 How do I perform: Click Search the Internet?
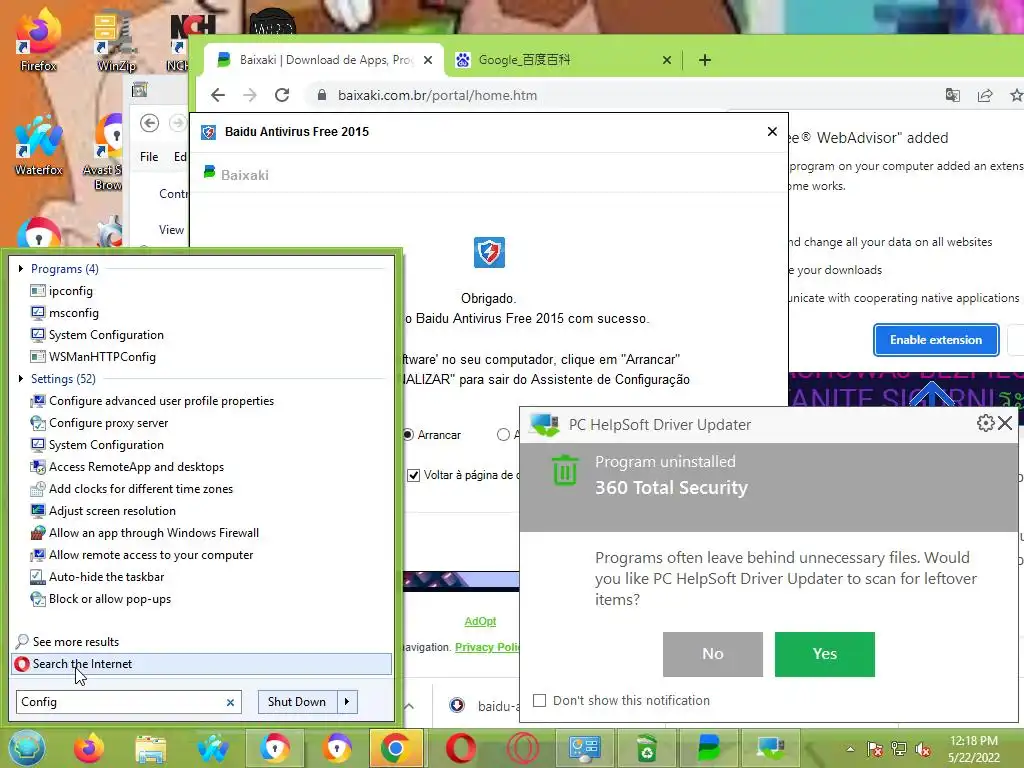(x=202, y=664)
